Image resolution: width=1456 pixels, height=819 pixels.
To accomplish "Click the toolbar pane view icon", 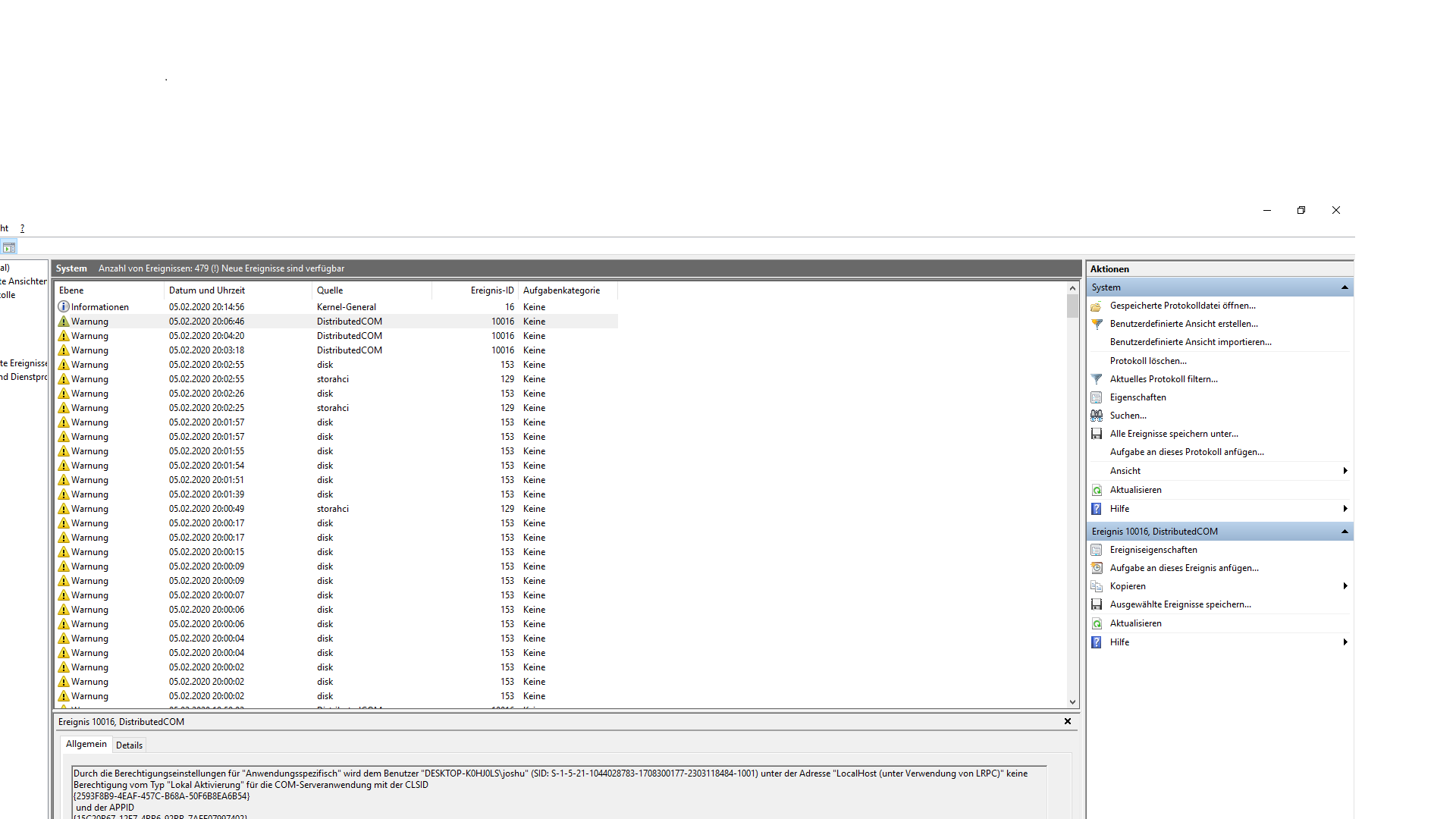I will tap(9, 247).
